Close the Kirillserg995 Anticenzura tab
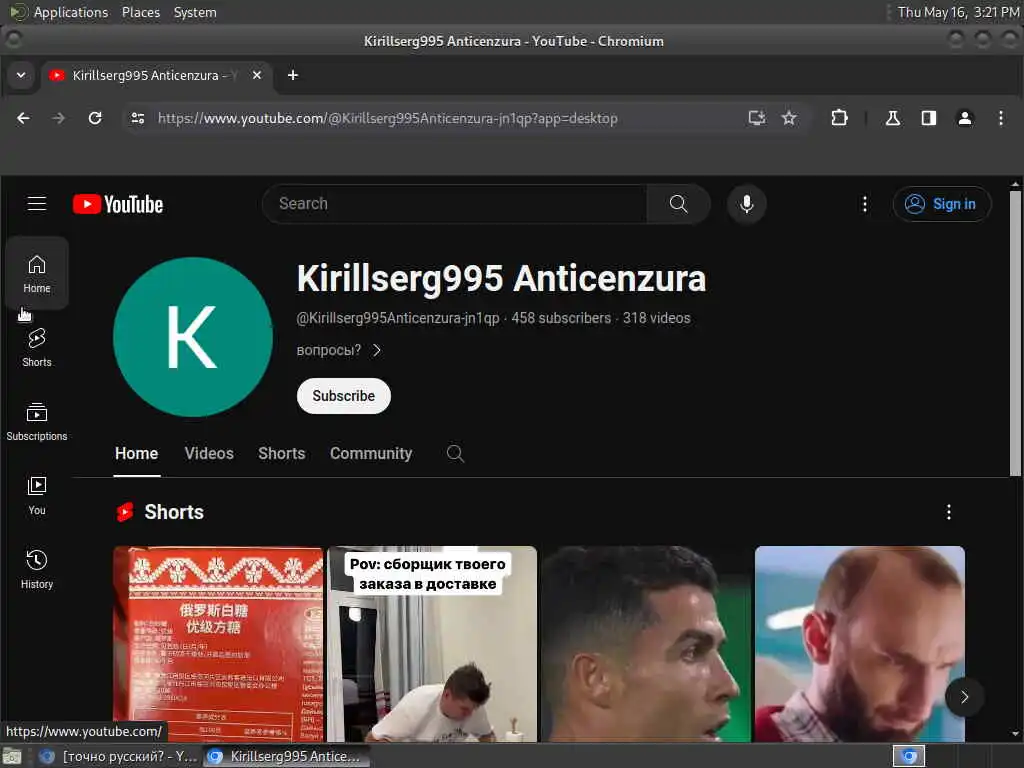The image size is (1024, 768). 257,75
